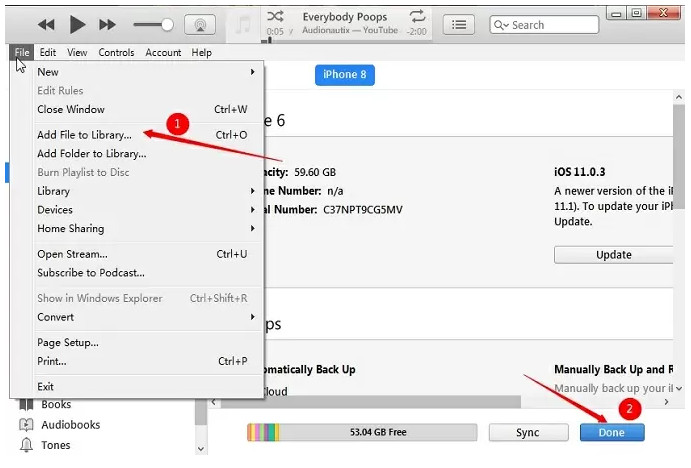Viewport: 691px width, 468px height.
Task: Click the iPhone 8 device button
Action: [x=345, y=74]
